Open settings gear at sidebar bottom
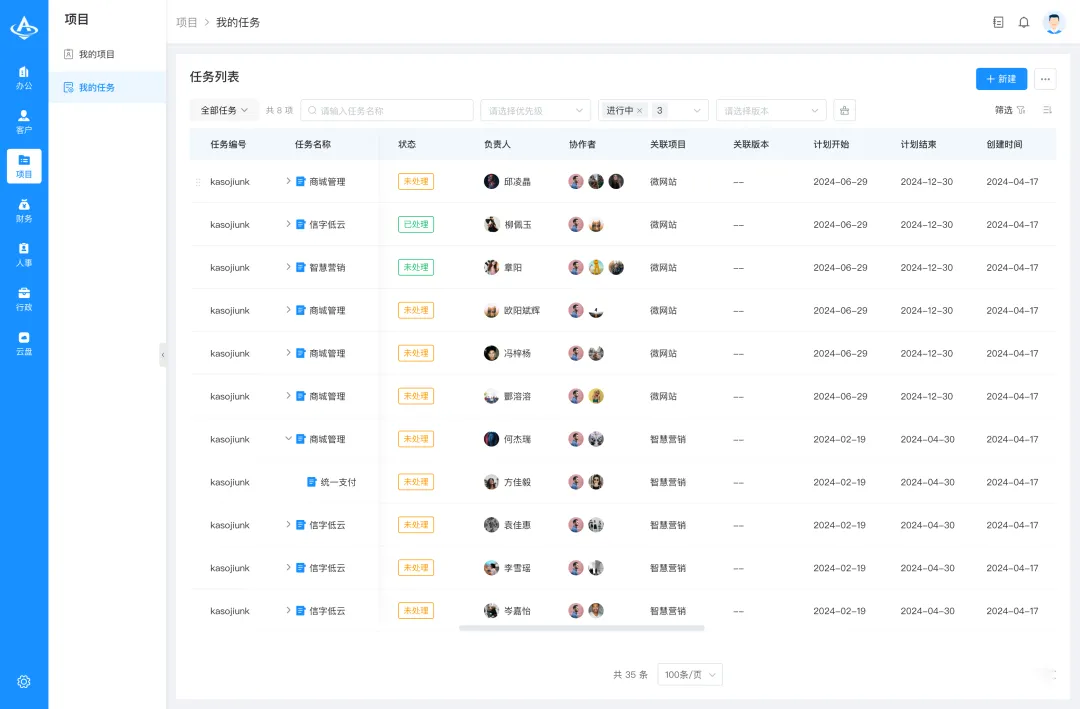Screen dimensions: 1080x709 click(x=24, y=681)
